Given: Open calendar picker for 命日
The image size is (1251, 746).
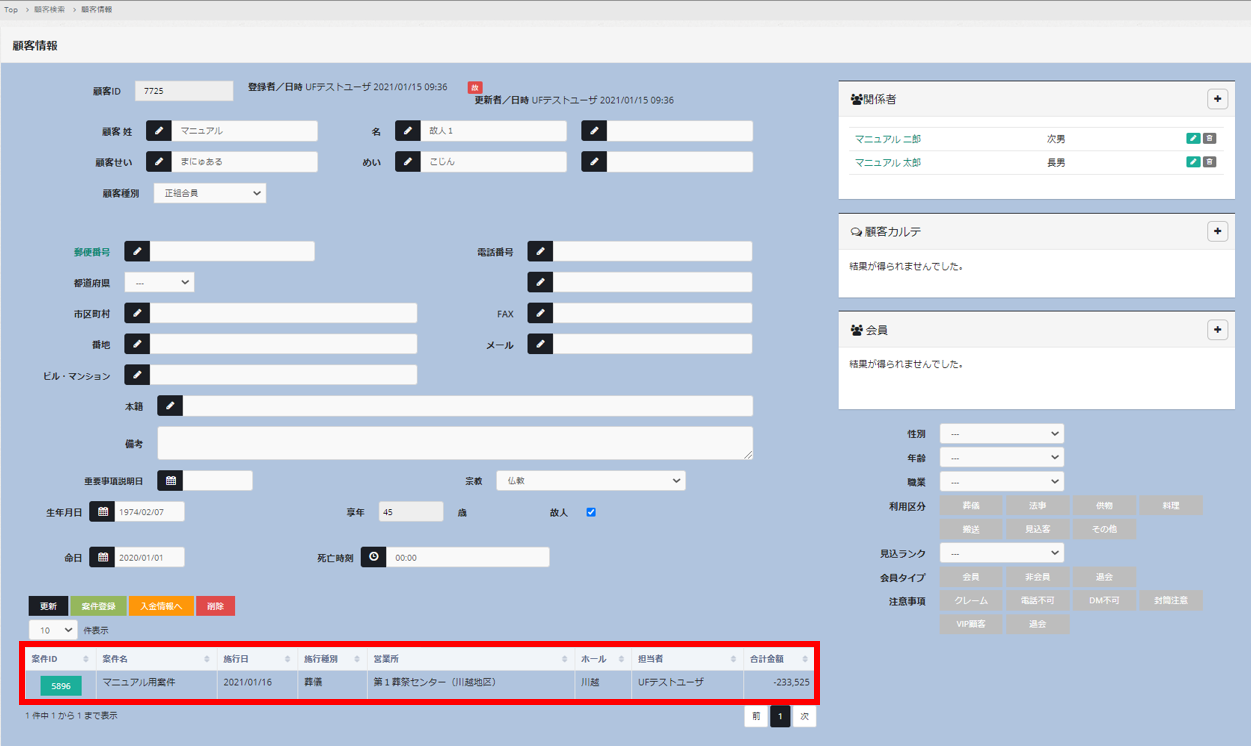Looking at the screenshot, I should (102, 557).
